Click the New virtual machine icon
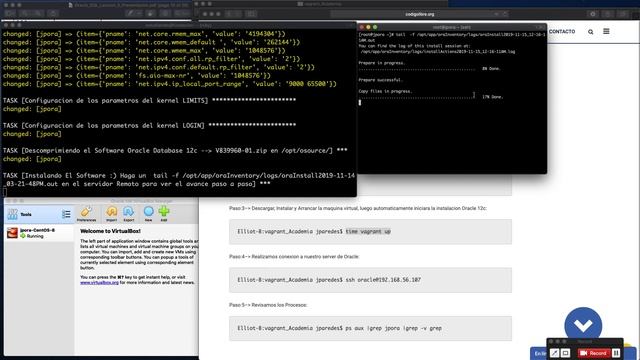This screenshot has height=360, width=640. coord(149,214)
